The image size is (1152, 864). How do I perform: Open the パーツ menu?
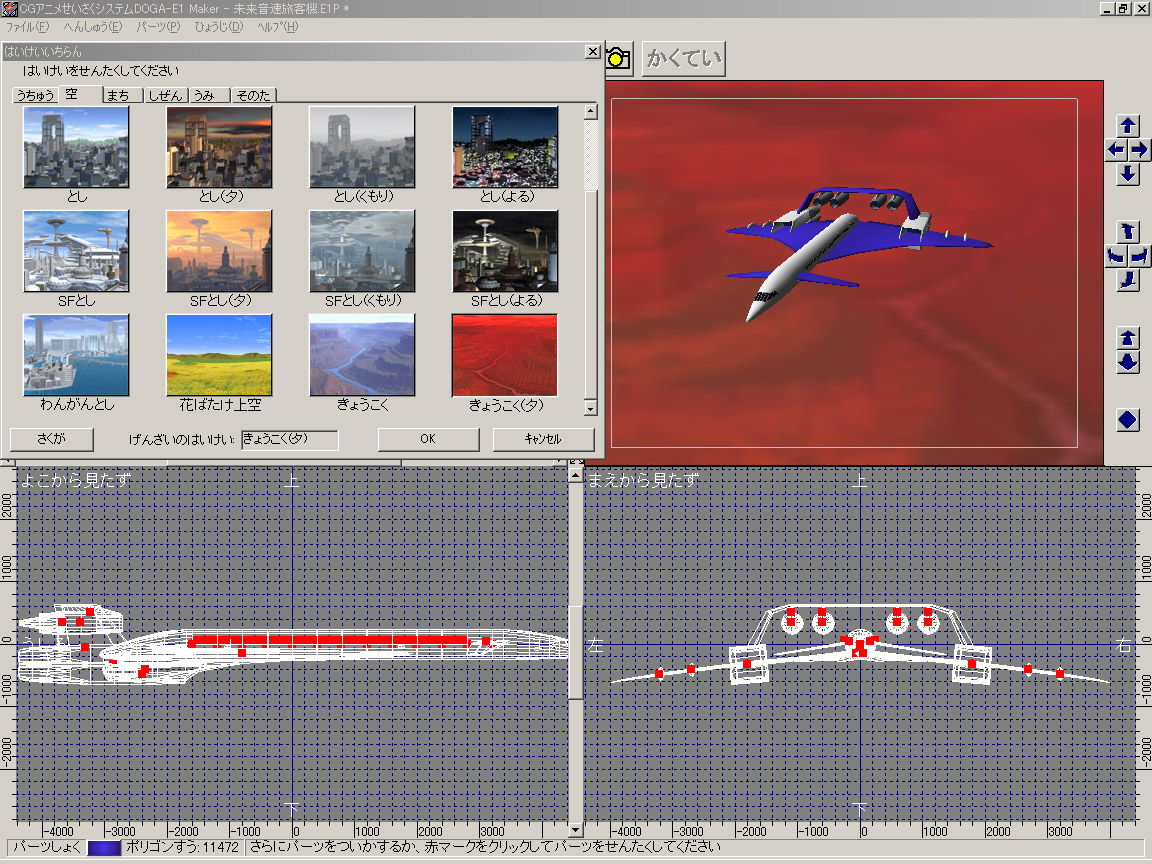coord(158,27)
